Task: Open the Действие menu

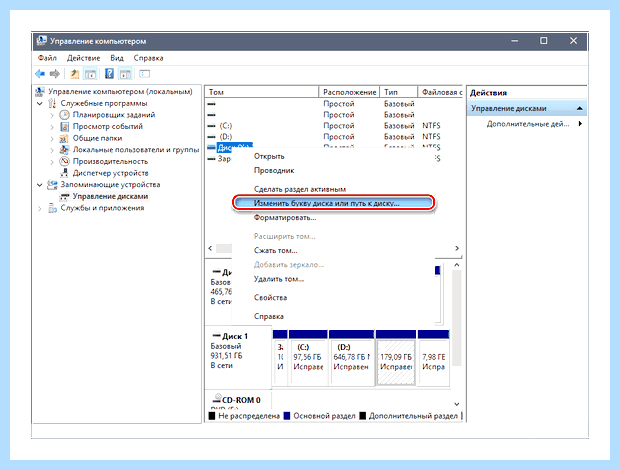Action: (83, 58)
